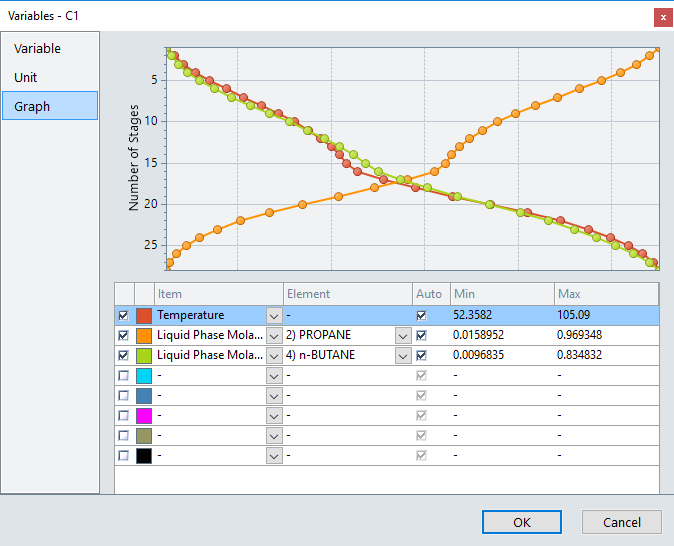The height and width of the screenshot is (546, 674).
Task: Toggle Auto checkbox for n-BUTANE row
Action: [421, 355]
